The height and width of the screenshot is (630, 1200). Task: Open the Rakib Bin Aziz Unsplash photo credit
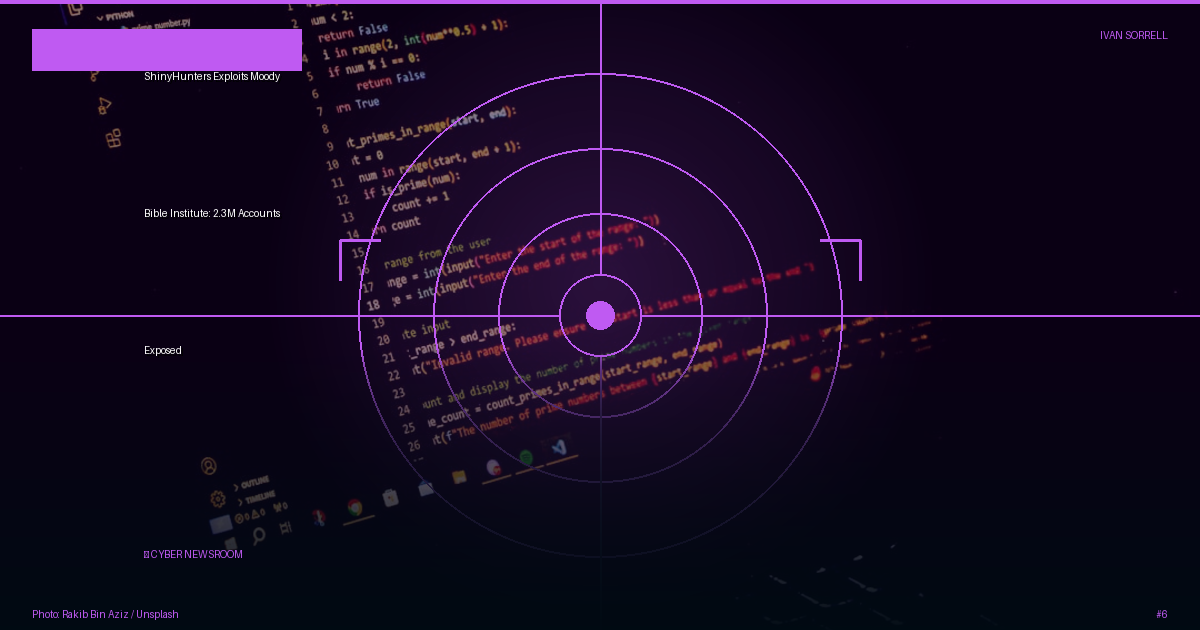105,614
